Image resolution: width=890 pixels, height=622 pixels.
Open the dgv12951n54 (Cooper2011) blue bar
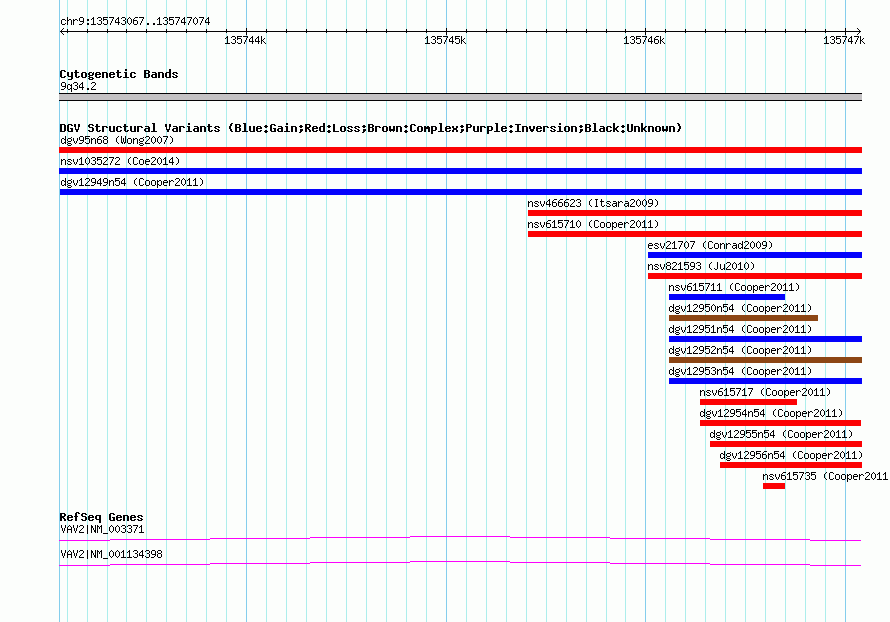pos(765,339)
